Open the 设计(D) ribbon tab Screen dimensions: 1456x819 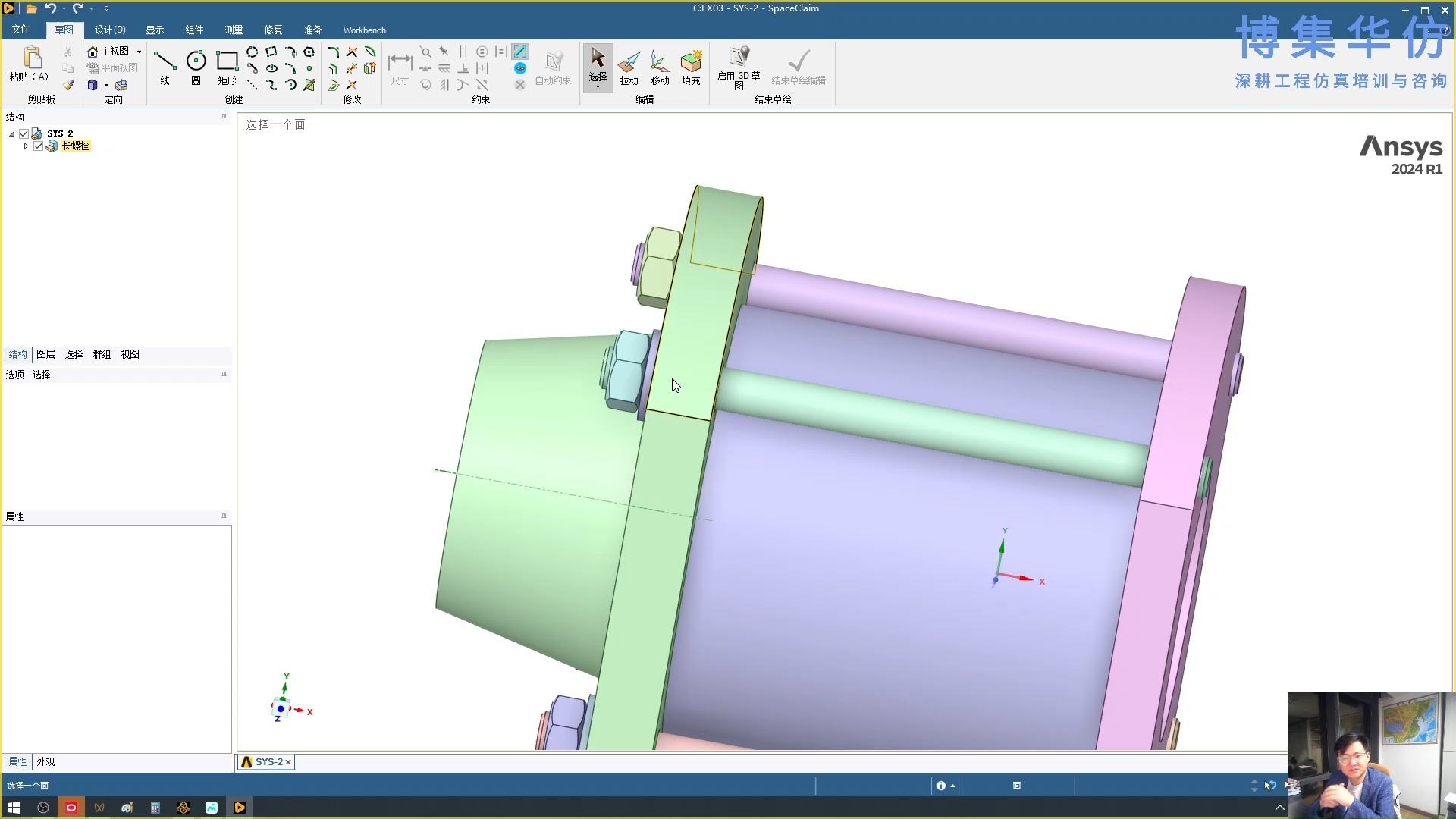click(x=110, y=30)
